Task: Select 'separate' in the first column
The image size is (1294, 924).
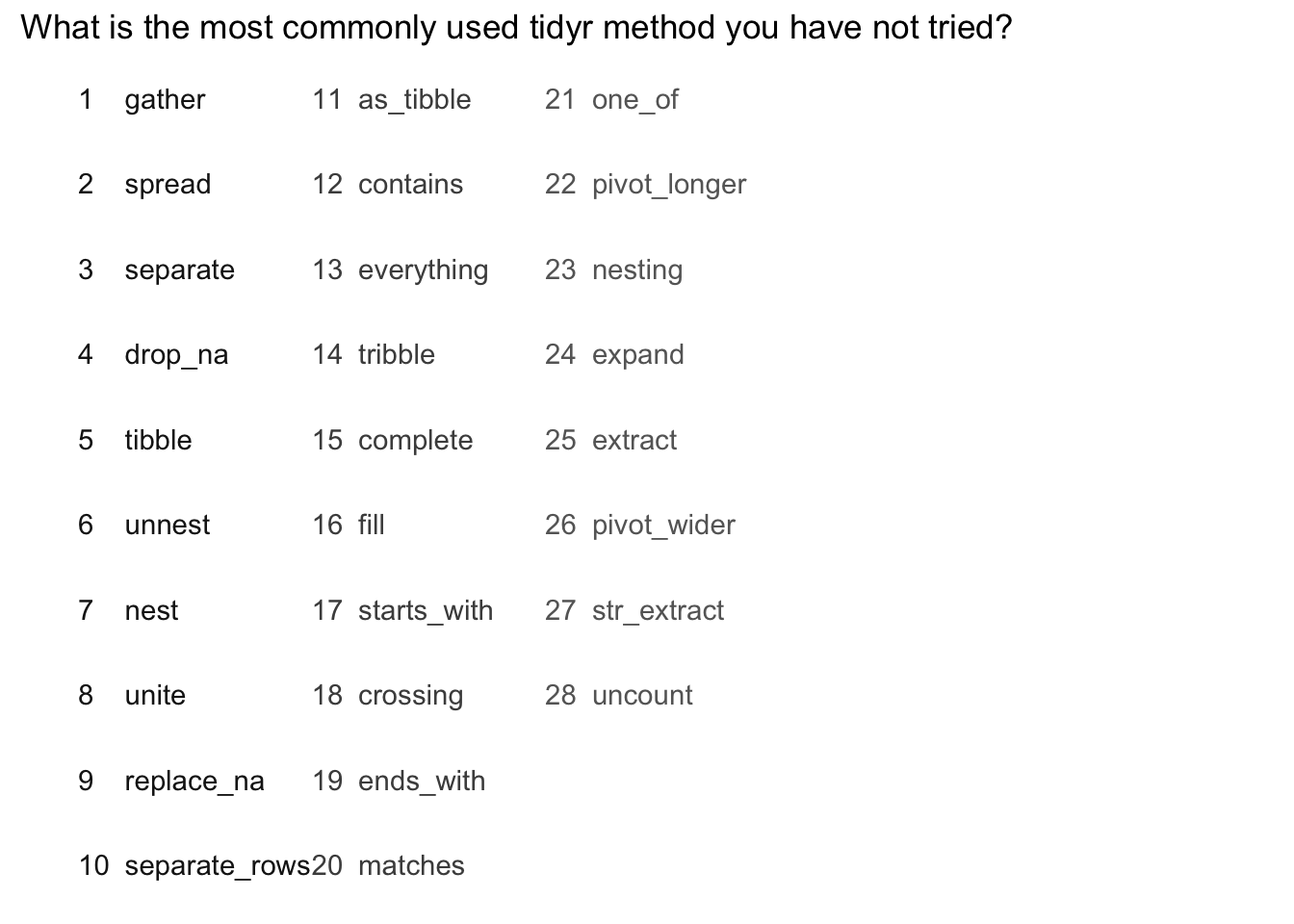Action: [179, 270]
